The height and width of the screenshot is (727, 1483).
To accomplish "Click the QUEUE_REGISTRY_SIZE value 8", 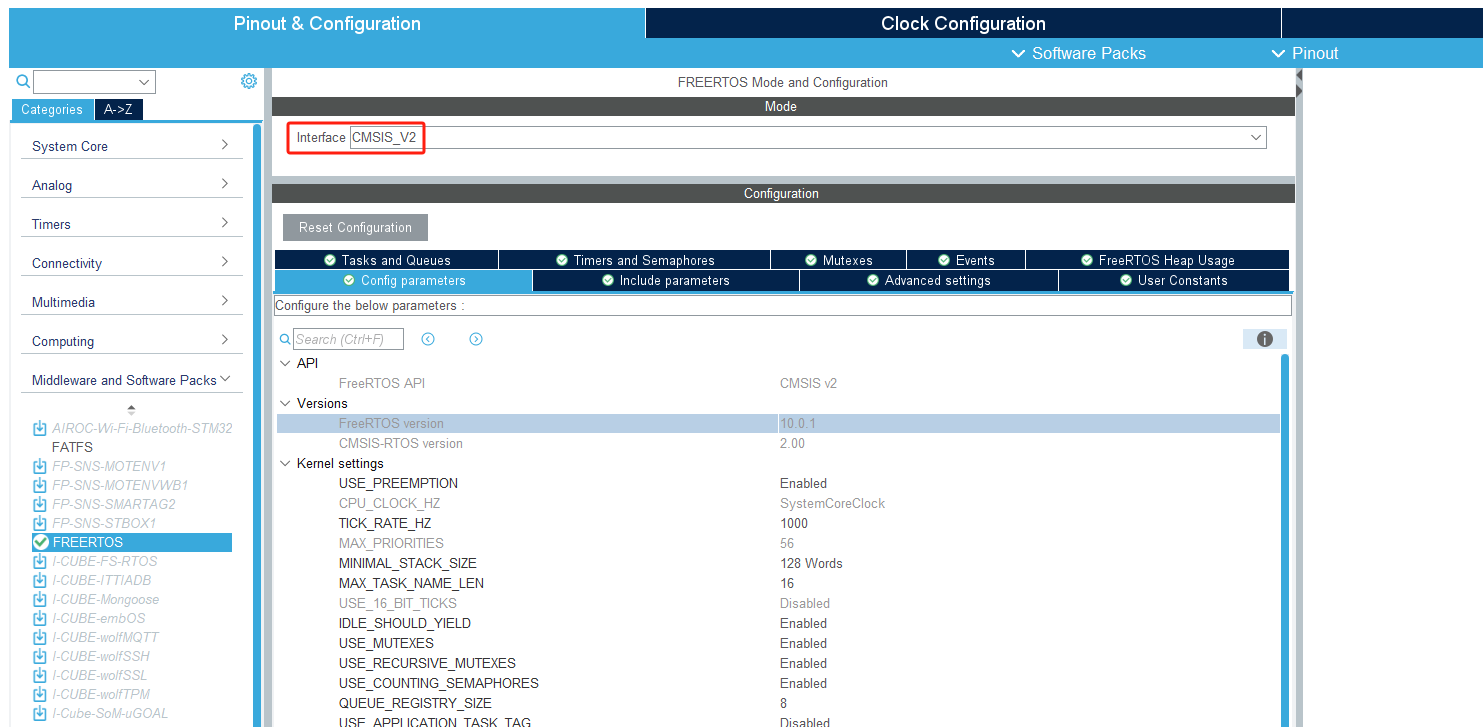I will click(784, 703).
